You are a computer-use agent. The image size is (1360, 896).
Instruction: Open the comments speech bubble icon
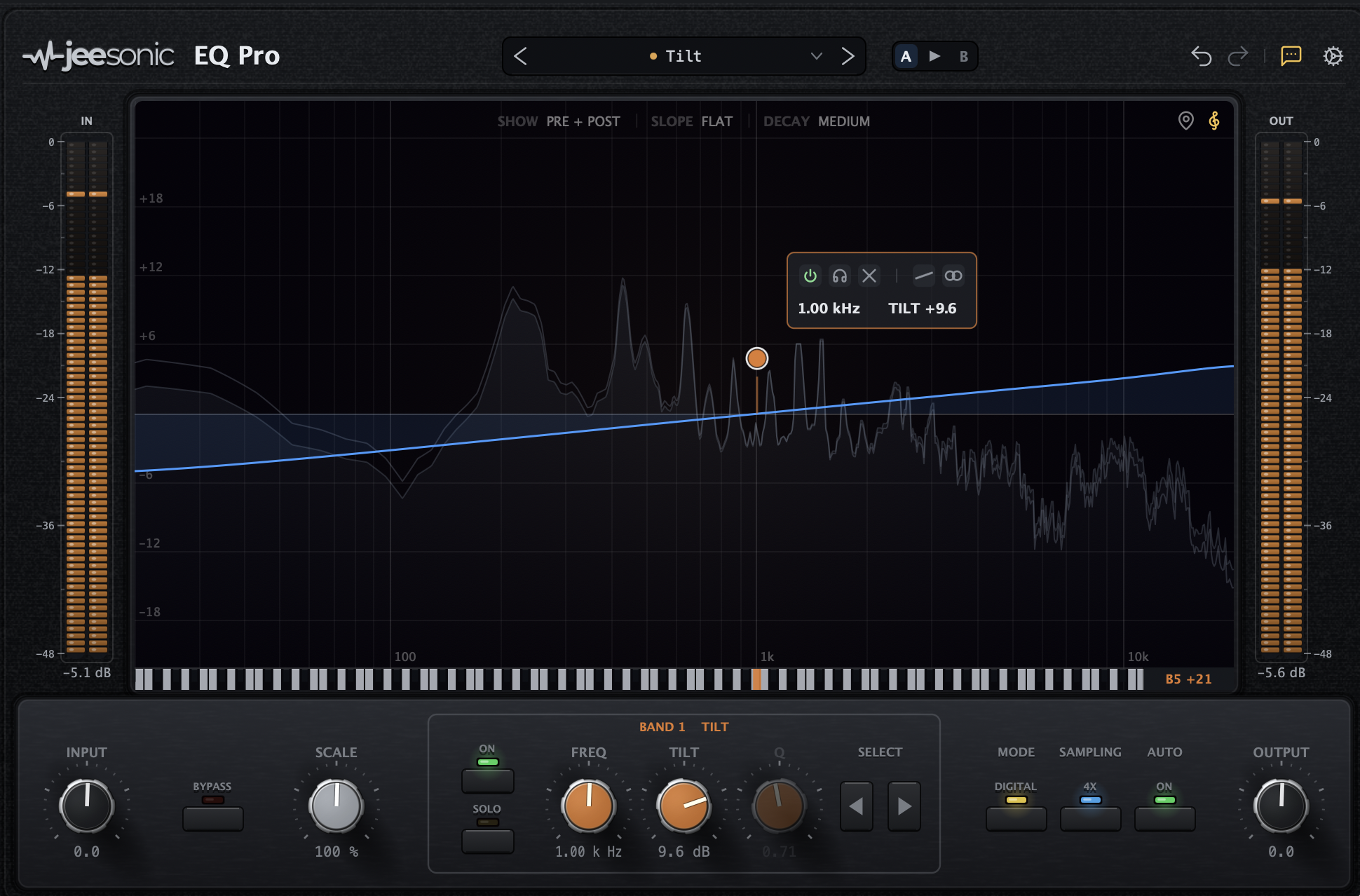point(1291,56)
